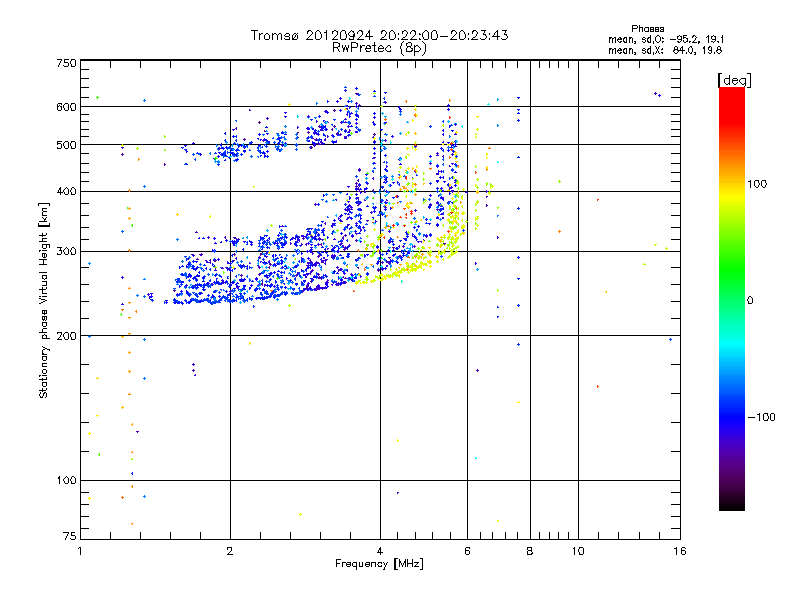Click the y-axis label '750'
This screenshot has width=800, height=600.
pyautogui.click(x=66, y=63)
